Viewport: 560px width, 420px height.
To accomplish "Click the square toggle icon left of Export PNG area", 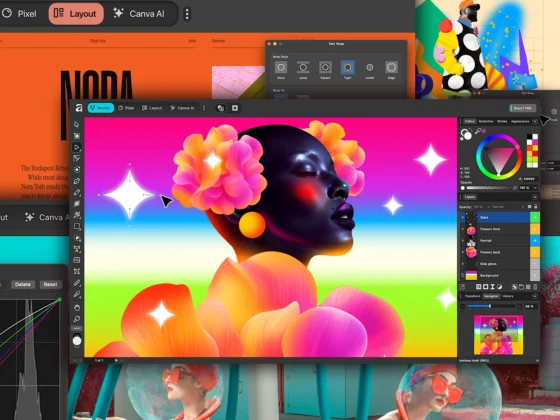I will (235, 108).
